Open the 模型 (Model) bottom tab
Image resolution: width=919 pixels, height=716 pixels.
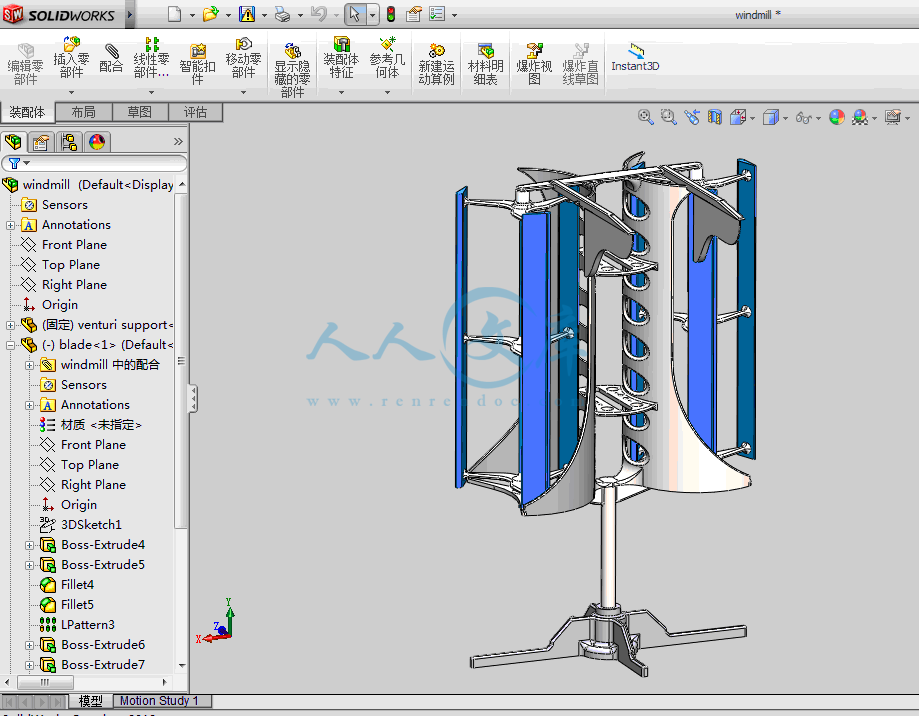(x=90, y=701)
